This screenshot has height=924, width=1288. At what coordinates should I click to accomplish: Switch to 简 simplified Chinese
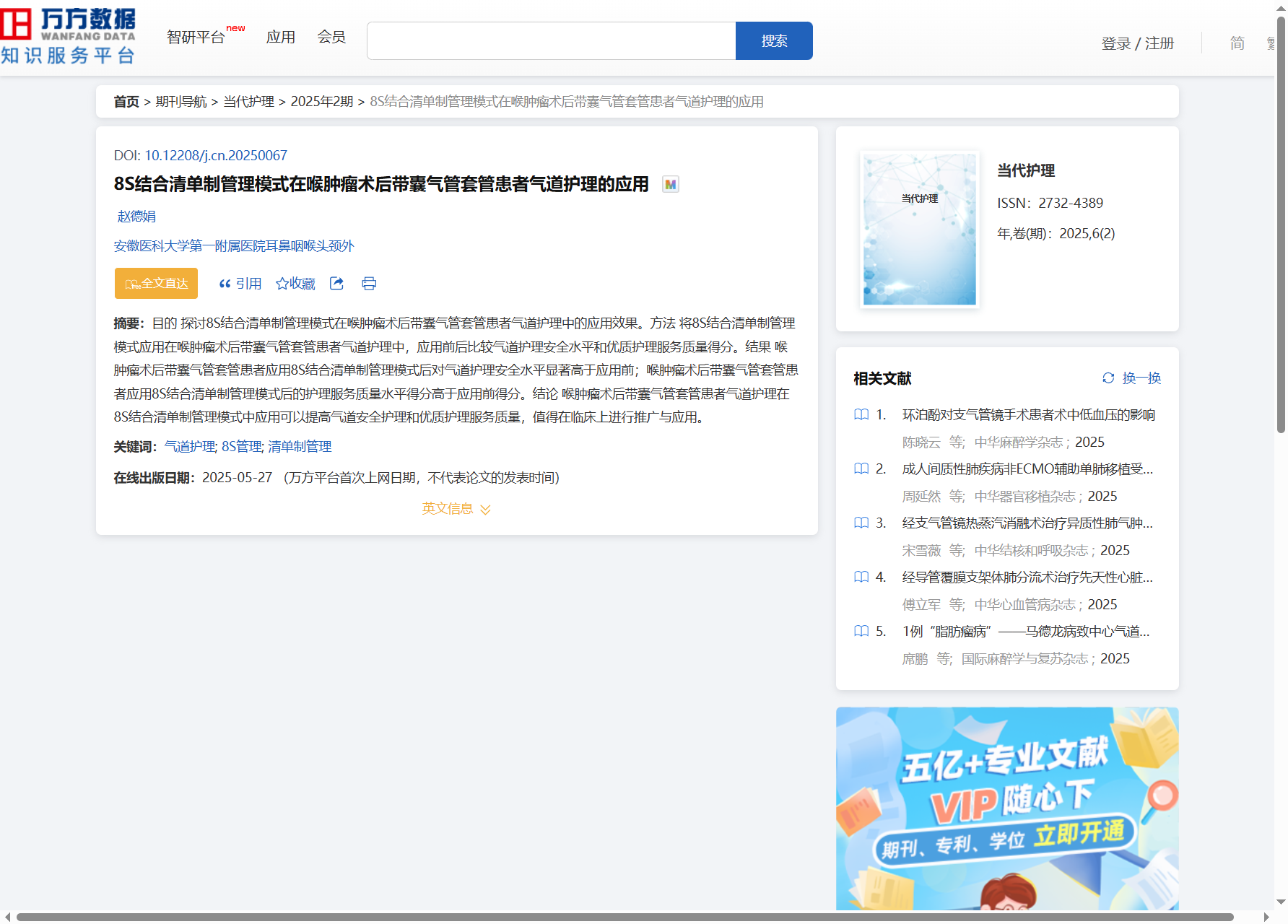(1237, 43)
